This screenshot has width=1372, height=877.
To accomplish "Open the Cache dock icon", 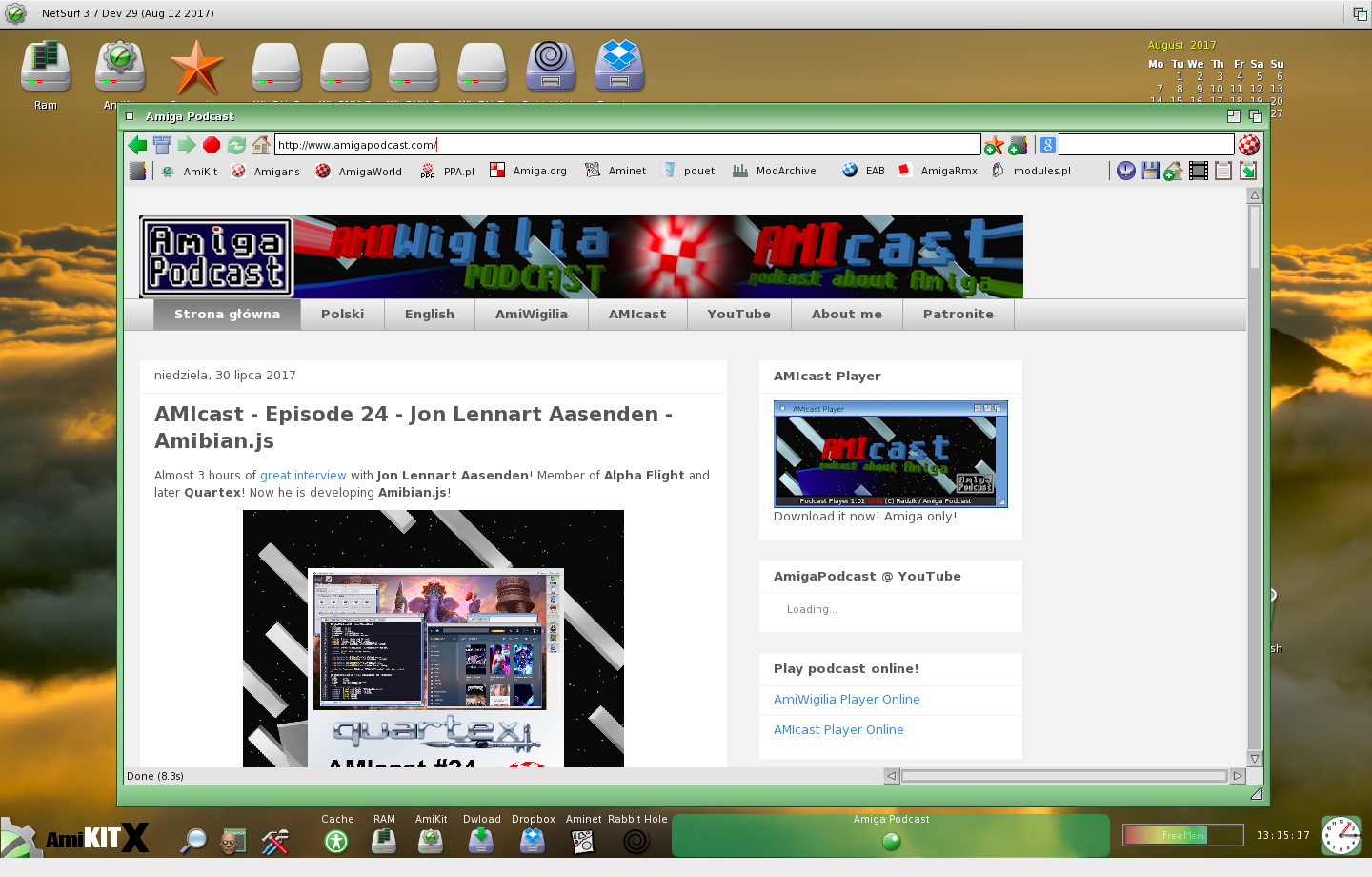I will [336, 842].
